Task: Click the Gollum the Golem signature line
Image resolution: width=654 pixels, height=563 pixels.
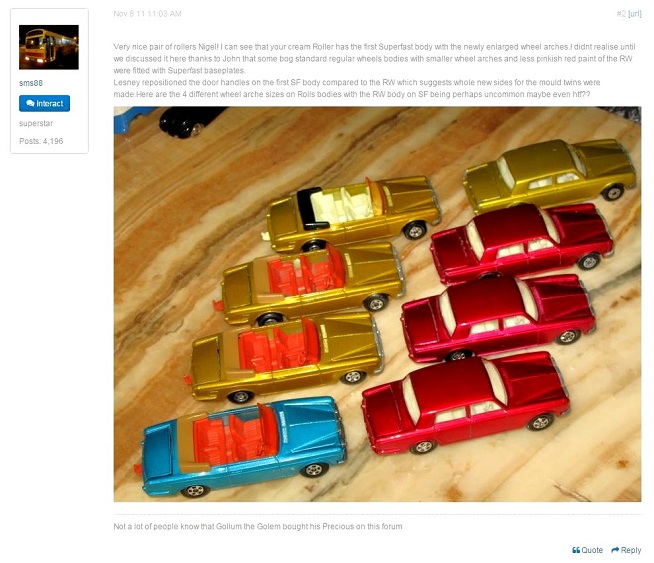Action: (x=258, y=526)
